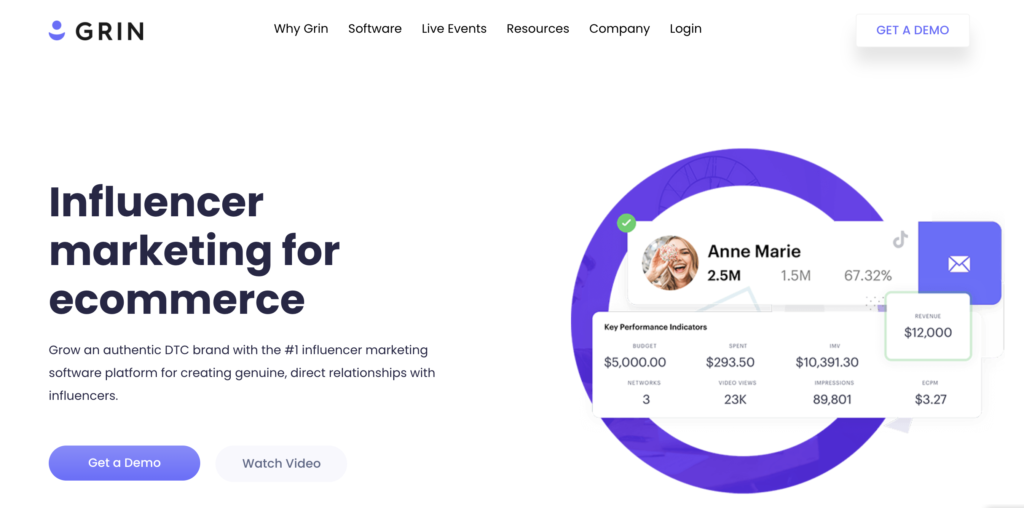Open the Software menu
This screenshot has width=1024, height=508.
[x=375, y=29]
